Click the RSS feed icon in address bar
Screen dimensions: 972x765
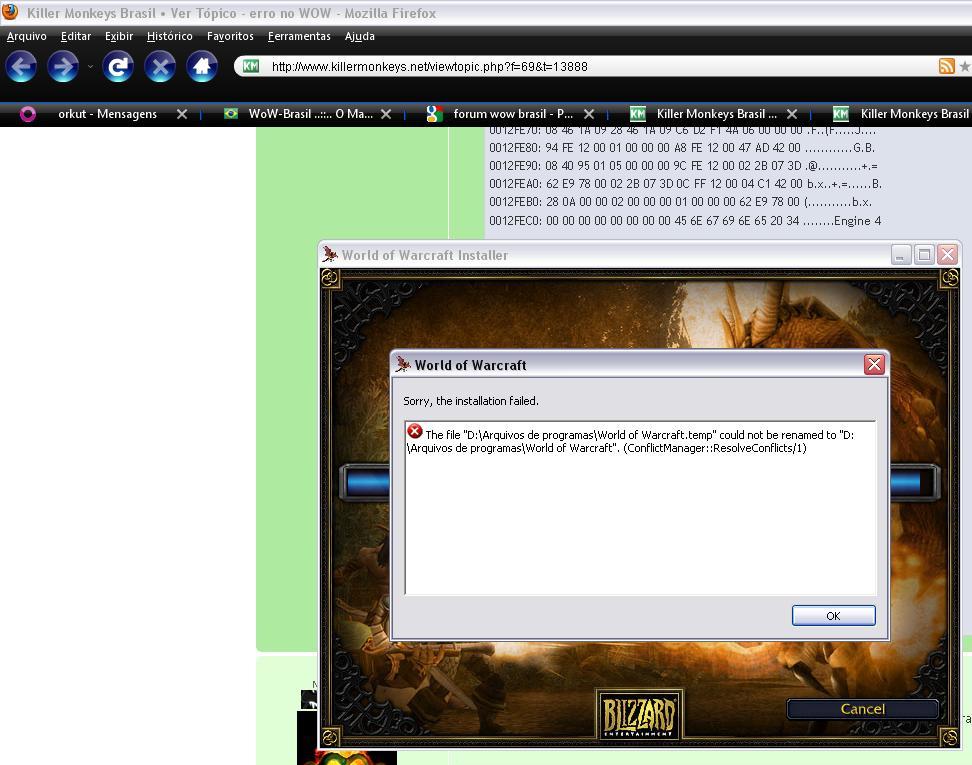click(946, 66)
